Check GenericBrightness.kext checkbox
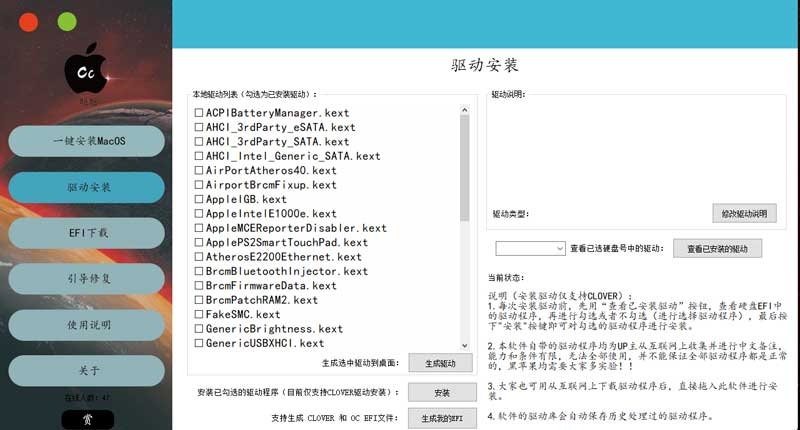Screen dimensions: 800x430 (198, 328)
